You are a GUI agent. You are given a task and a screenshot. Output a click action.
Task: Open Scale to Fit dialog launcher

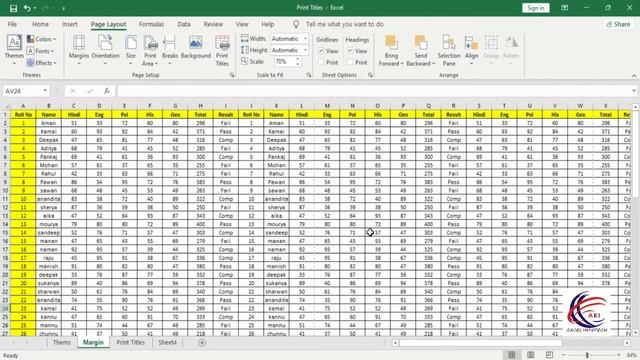pyautogui.click(x=309, y=75)
